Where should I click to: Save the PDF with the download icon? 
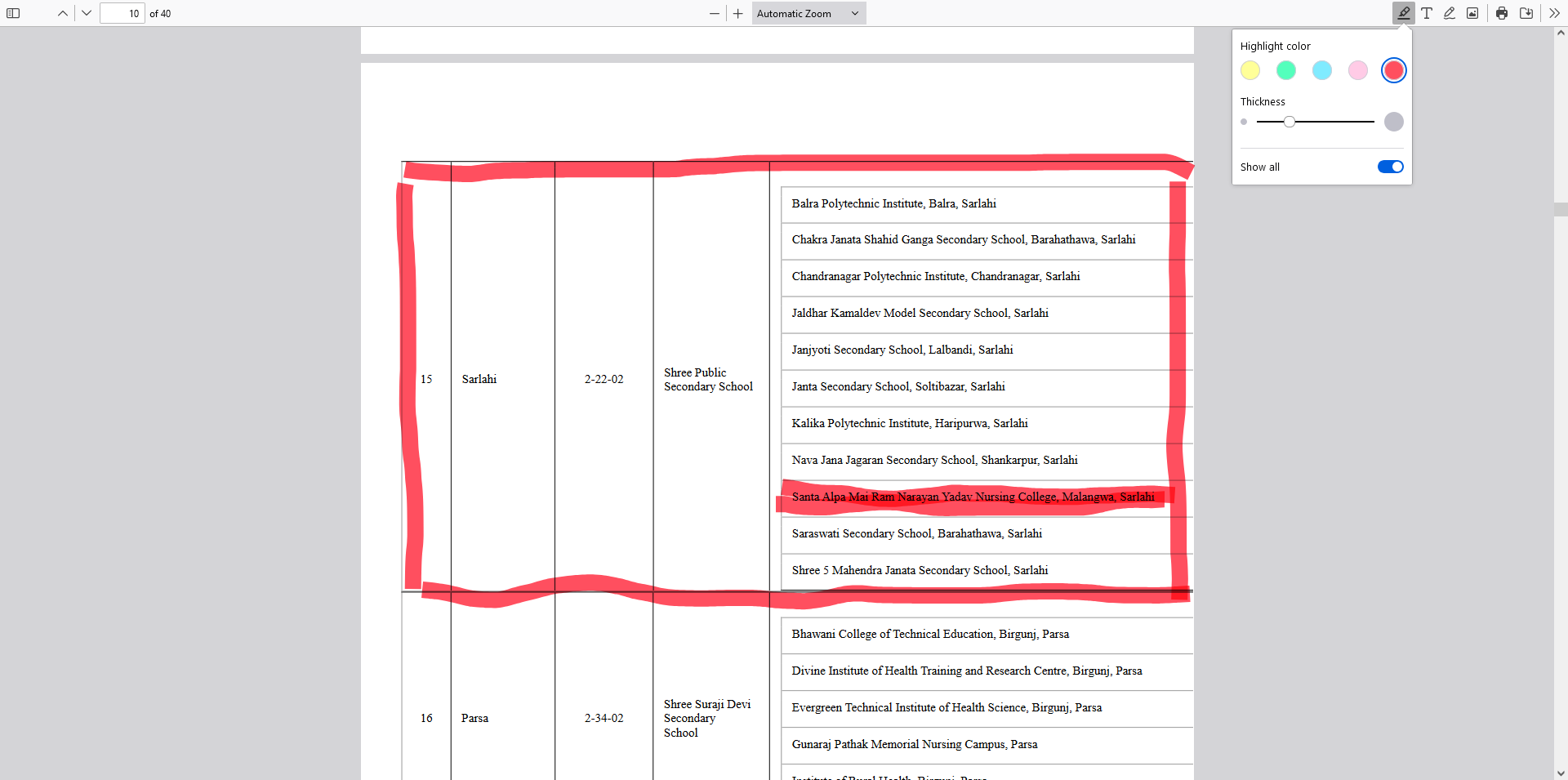[1526, 13]
